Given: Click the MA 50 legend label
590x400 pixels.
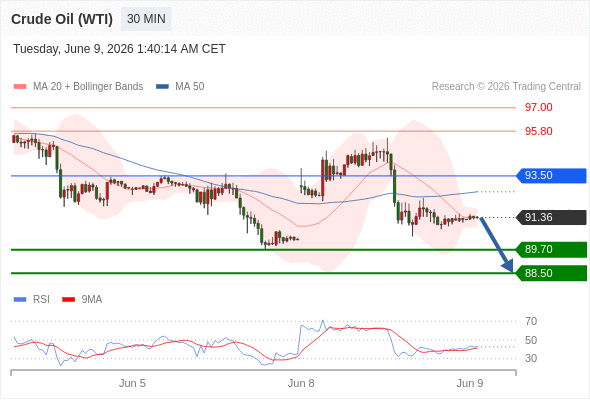Looking at the screenshot, I should [190, 87].
